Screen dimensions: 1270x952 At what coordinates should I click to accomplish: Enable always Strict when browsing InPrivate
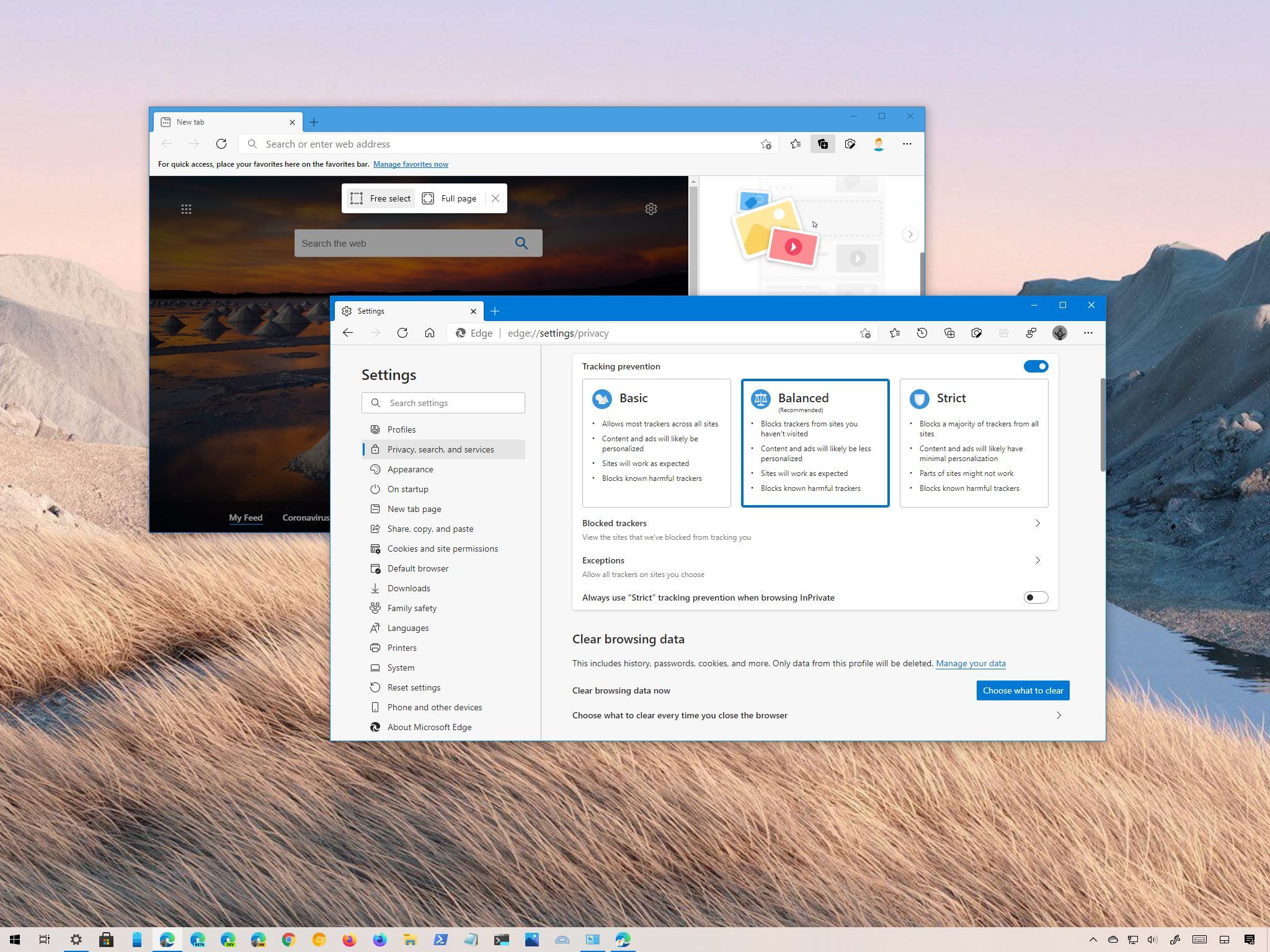pos(1036,597)
